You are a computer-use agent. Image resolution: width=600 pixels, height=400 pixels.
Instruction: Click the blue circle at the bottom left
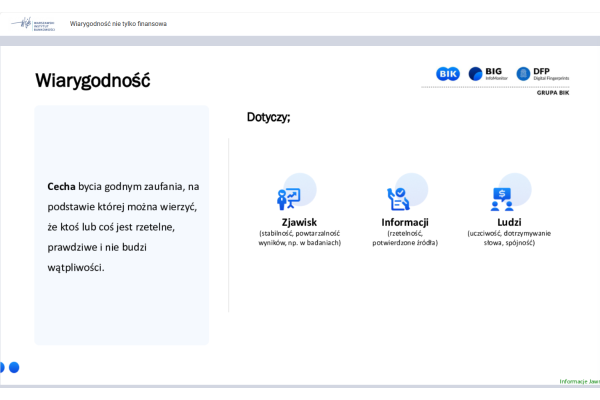pos(14,367)
